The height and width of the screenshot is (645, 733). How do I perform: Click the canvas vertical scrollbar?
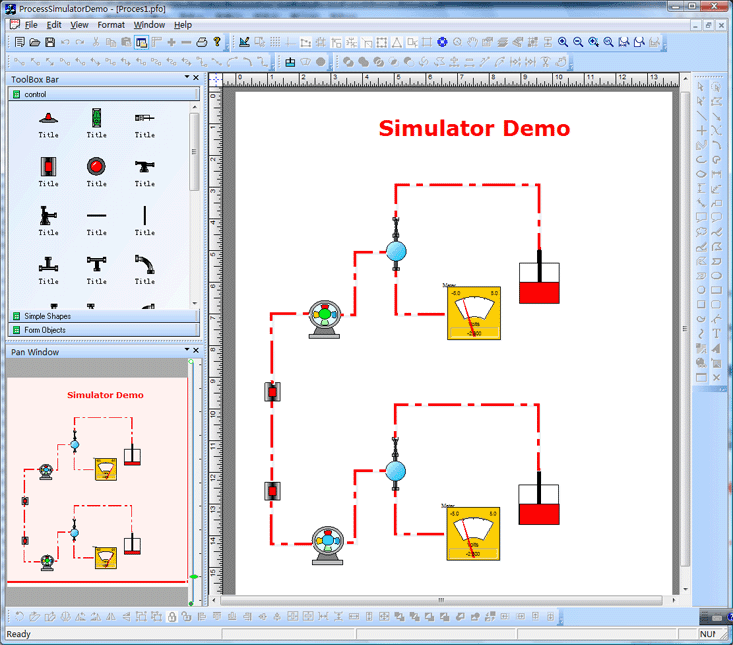pos(685,329)
